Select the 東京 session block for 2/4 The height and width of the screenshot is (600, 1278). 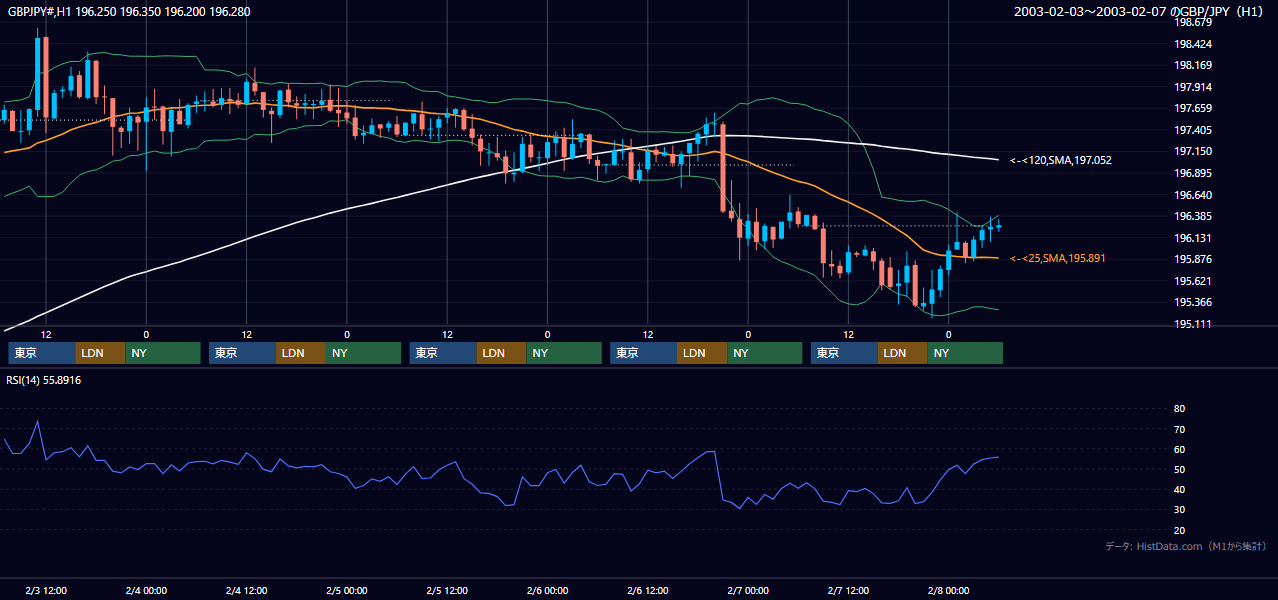[242, 353]
